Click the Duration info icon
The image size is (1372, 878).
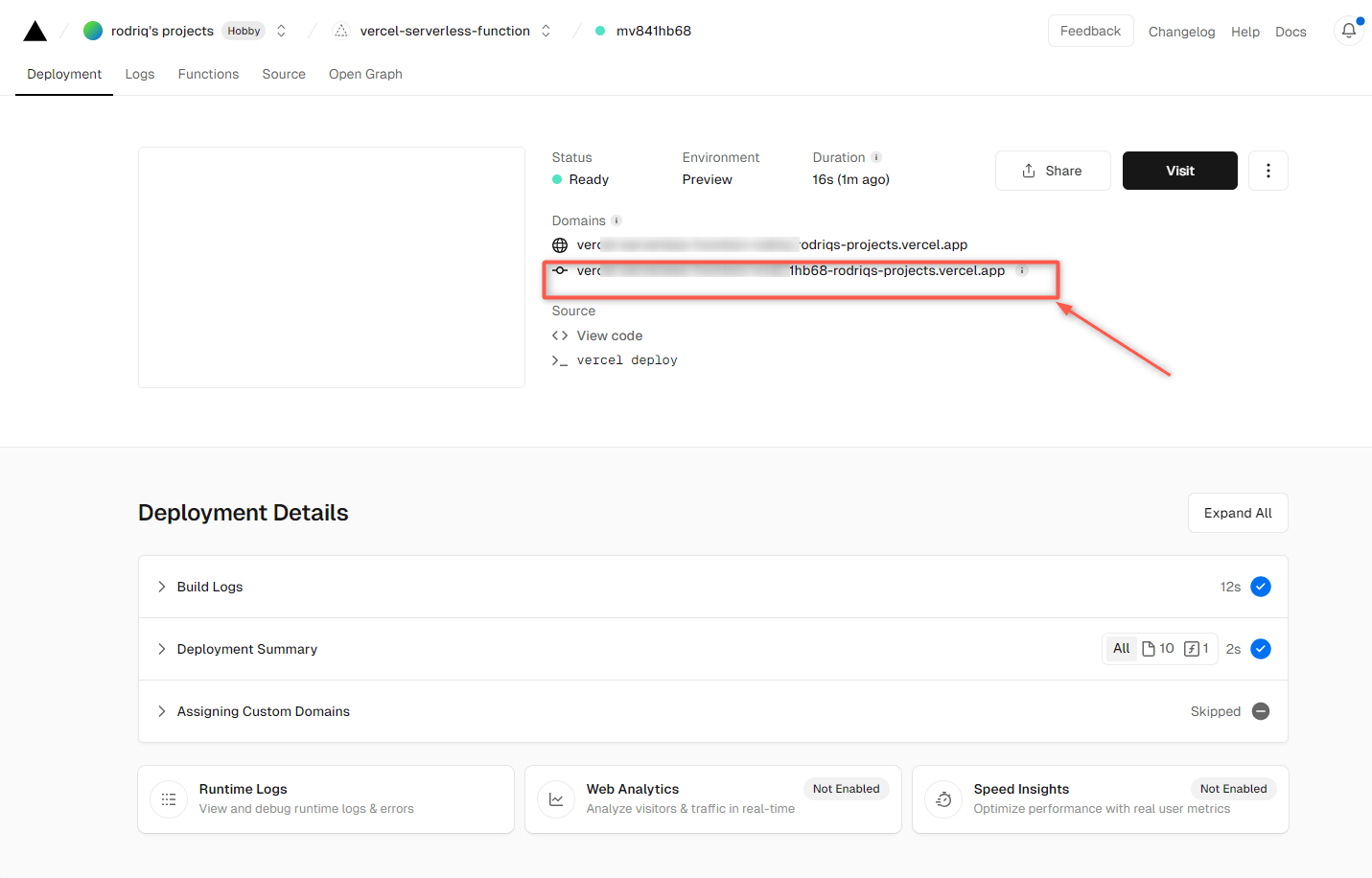(876, 157)
